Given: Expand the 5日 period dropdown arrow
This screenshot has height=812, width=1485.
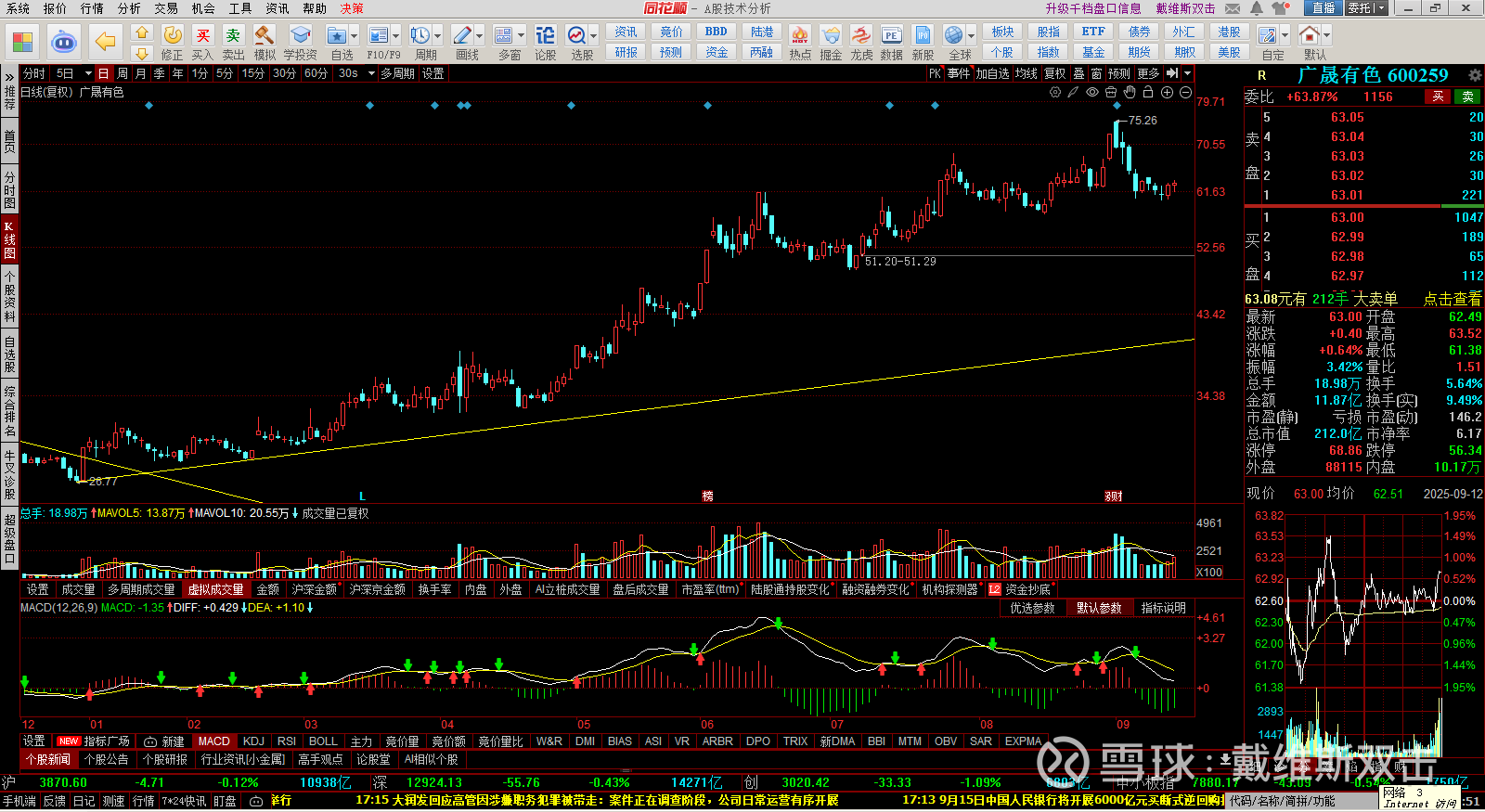Looking at the screenshot, I should [x=88, y=73].
